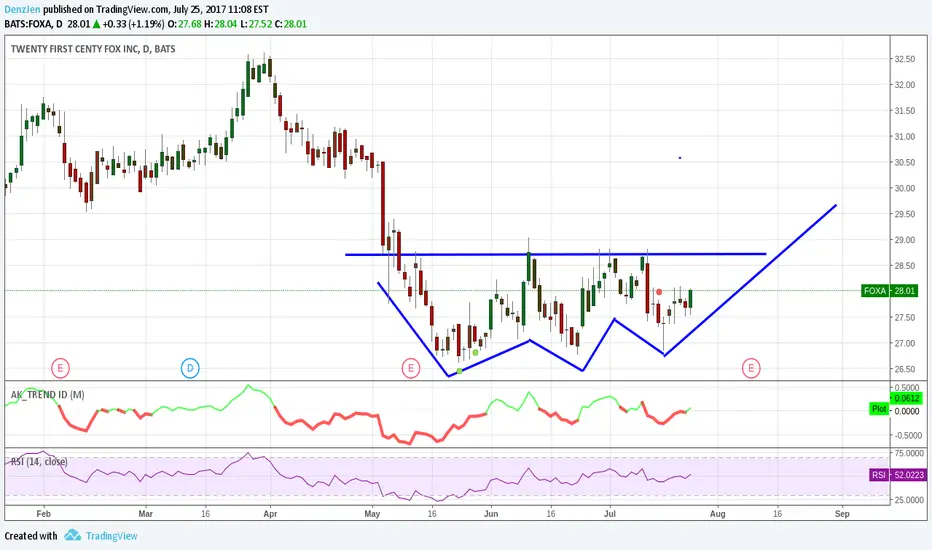Click the Apr date axis label
Image resolution: width=932 pixels, height=550 pixels.
tap(270, 514)
